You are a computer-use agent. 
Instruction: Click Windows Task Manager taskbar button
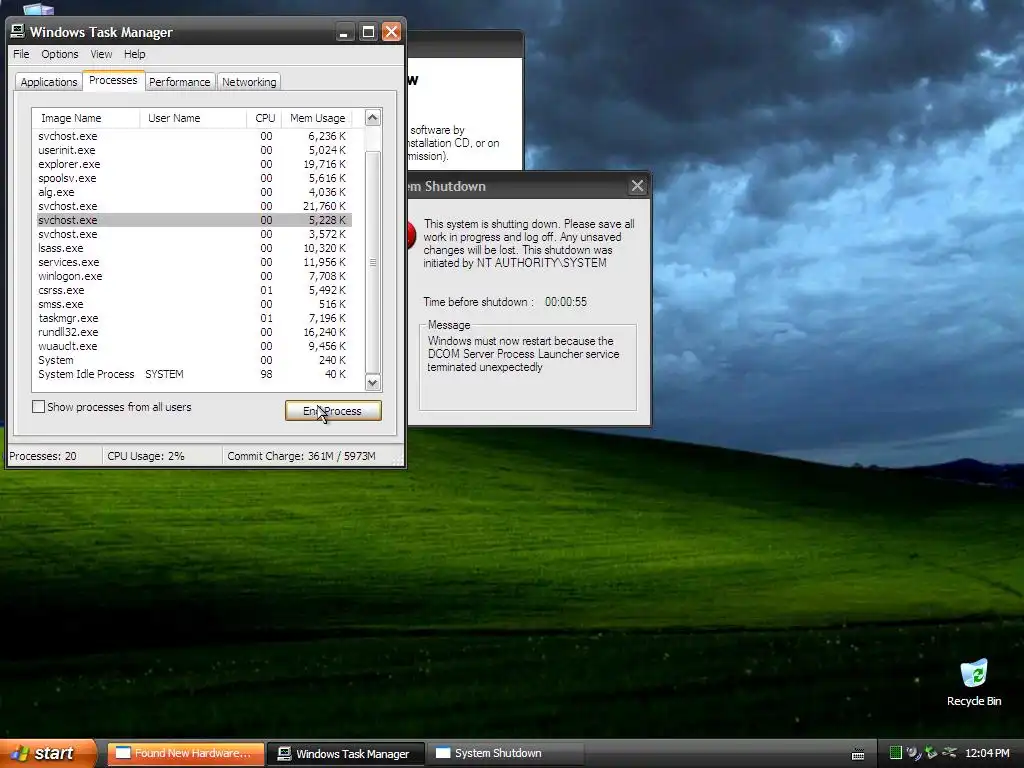(347, 754)
